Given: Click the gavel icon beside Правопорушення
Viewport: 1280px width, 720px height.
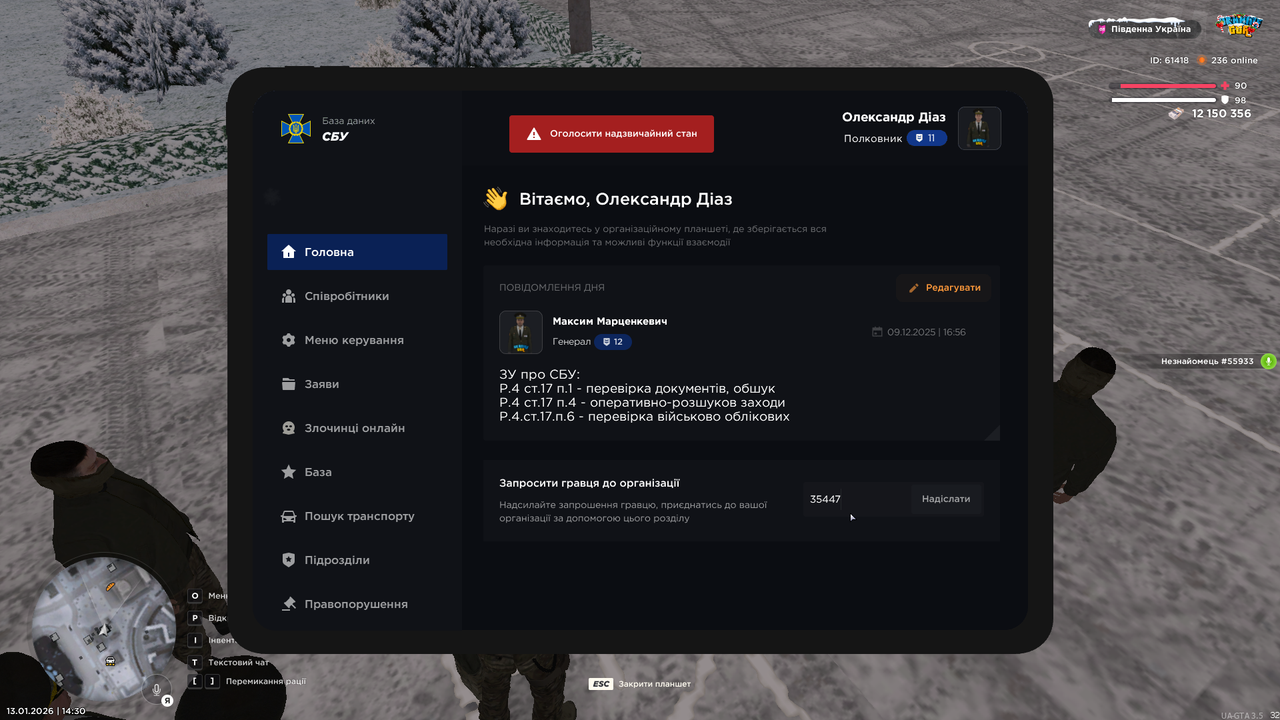Looking at the screenshot, I should (288, 604).
